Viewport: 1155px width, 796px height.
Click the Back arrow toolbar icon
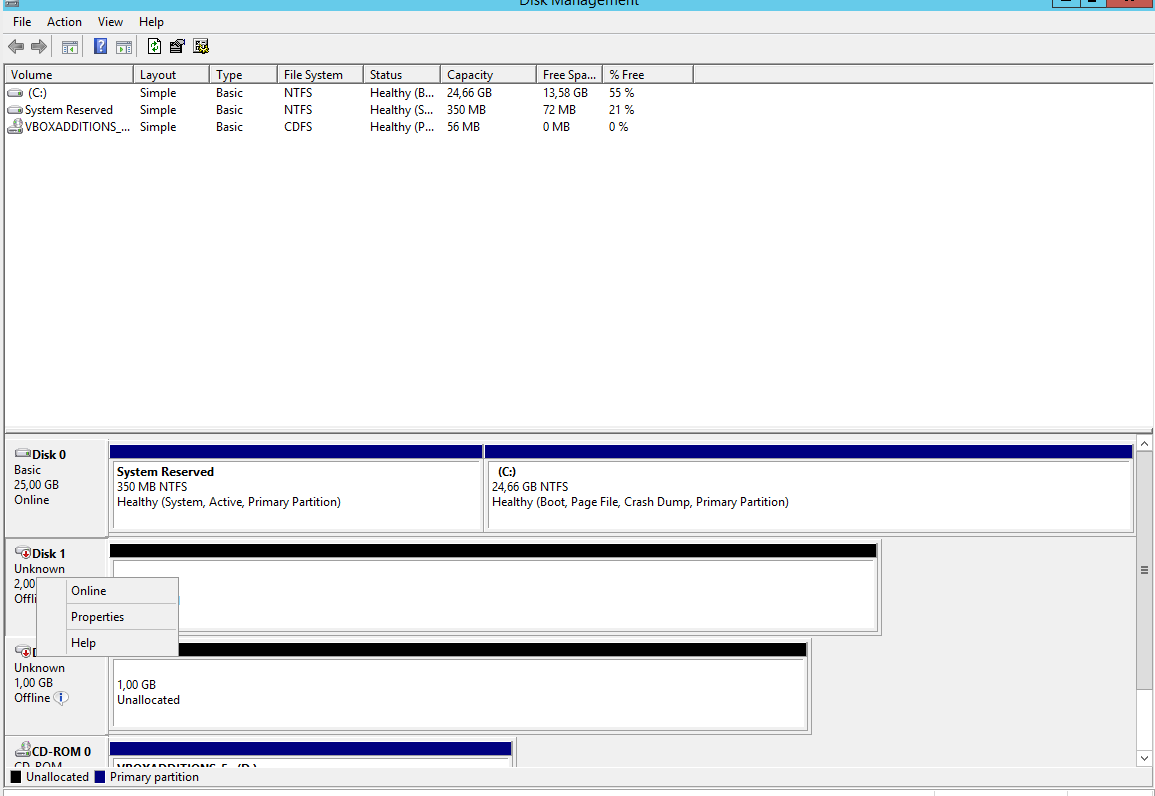pos(16,46)
